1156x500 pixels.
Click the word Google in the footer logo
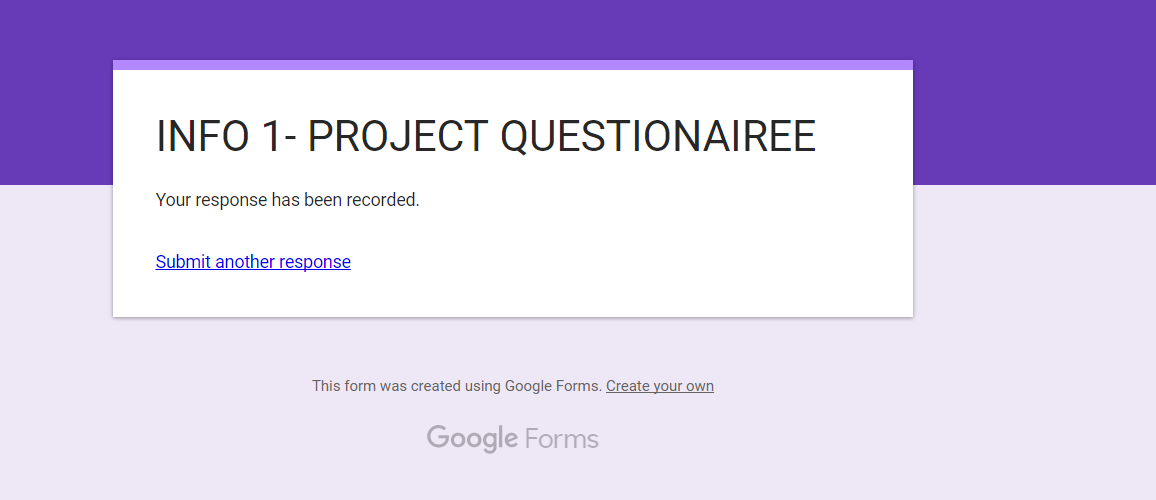pyautogui.click(x=473, y=439)
